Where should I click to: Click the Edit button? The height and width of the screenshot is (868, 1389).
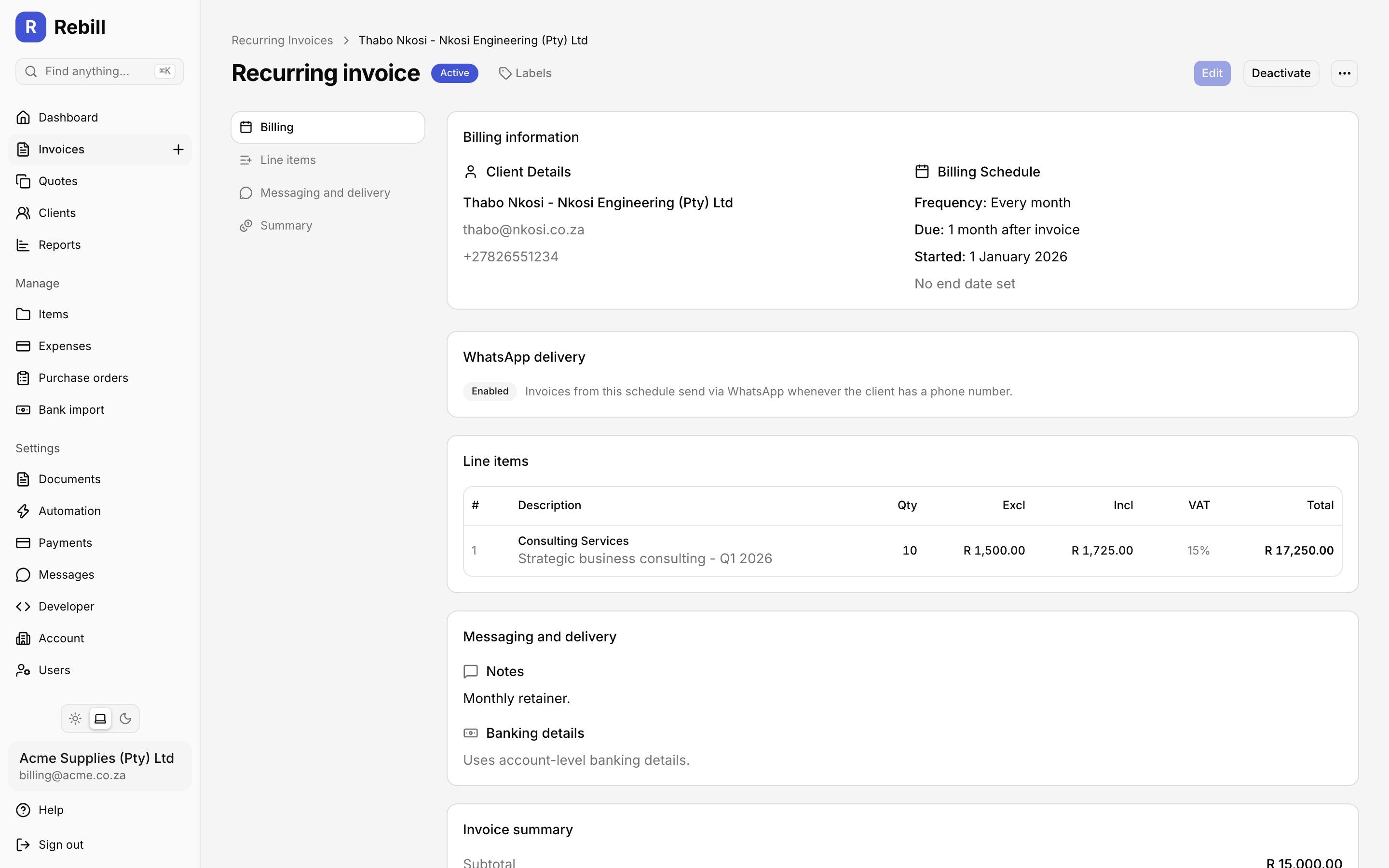1212,73
